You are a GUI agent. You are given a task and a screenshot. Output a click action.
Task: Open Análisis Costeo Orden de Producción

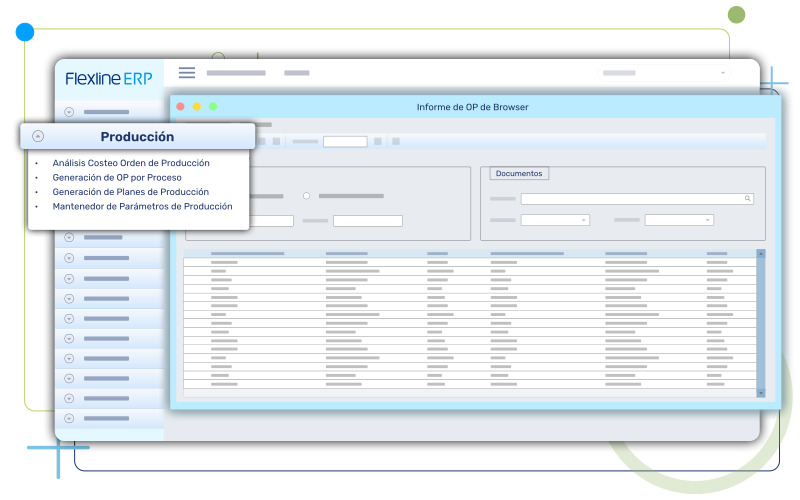(x=131, y=162)
